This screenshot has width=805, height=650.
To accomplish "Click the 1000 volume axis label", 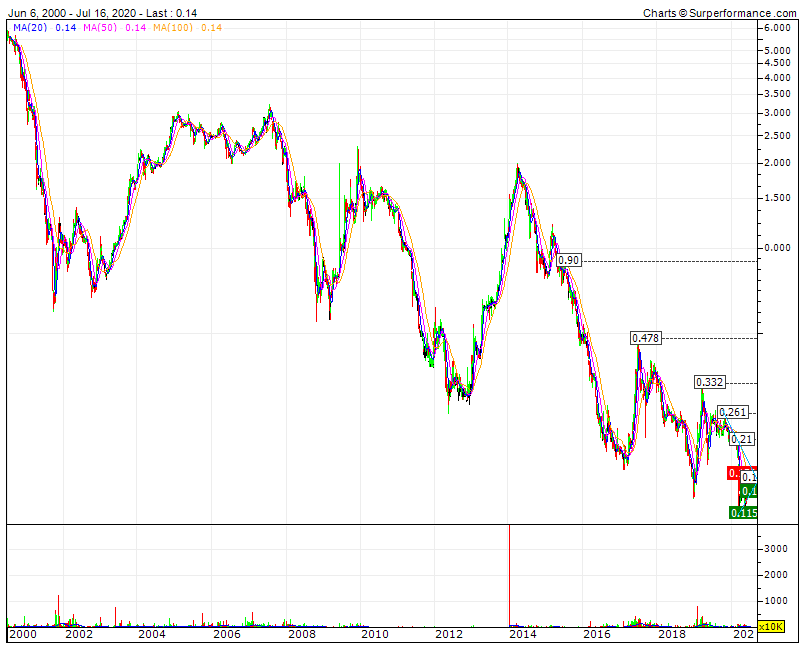I will click(x=776, y=600).
